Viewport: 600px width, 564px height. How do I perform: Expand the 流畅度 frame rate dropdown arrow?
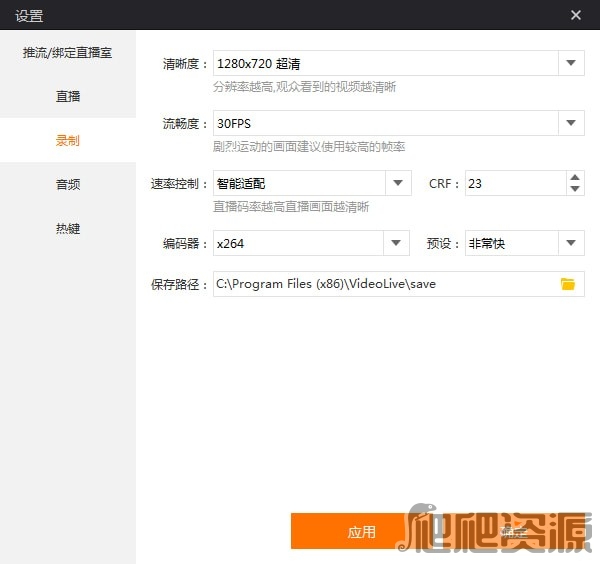571,123
